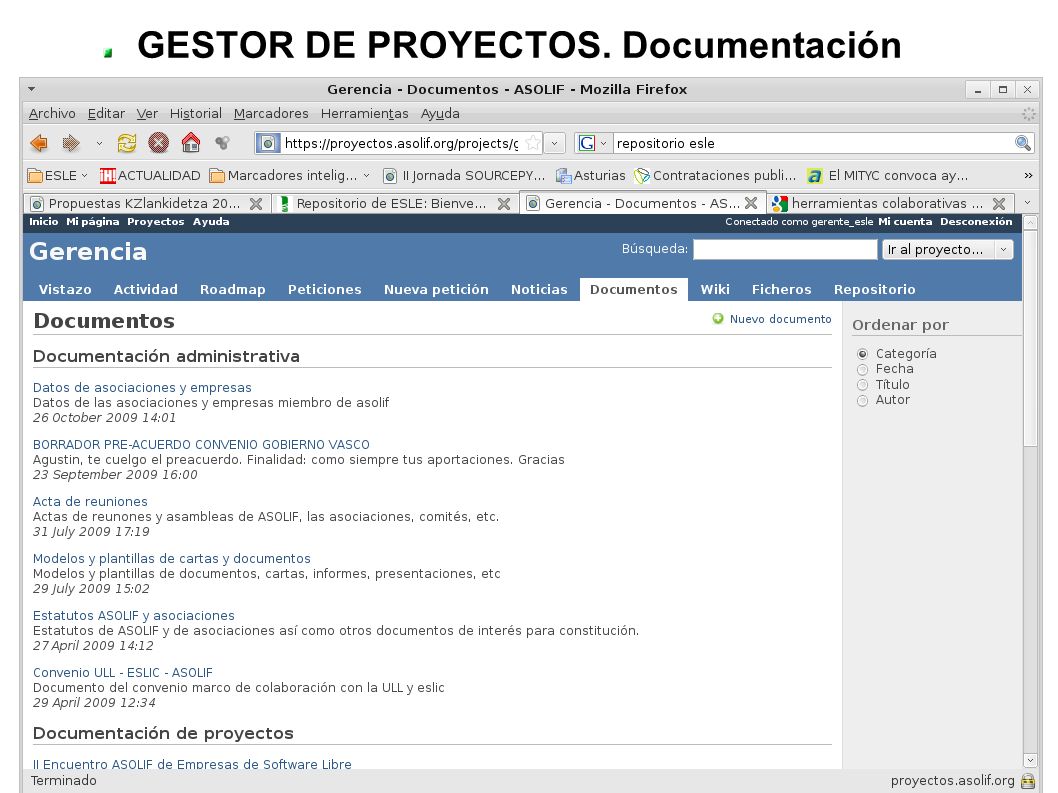Open the El MITYC convoca ay... bookmark
Screen dimensions: 1058x793
click(x=888, y=175)
